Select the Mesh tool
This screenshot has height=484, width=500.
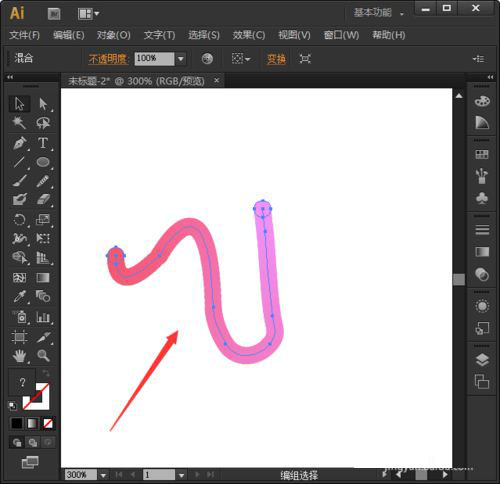click(19, 277)
